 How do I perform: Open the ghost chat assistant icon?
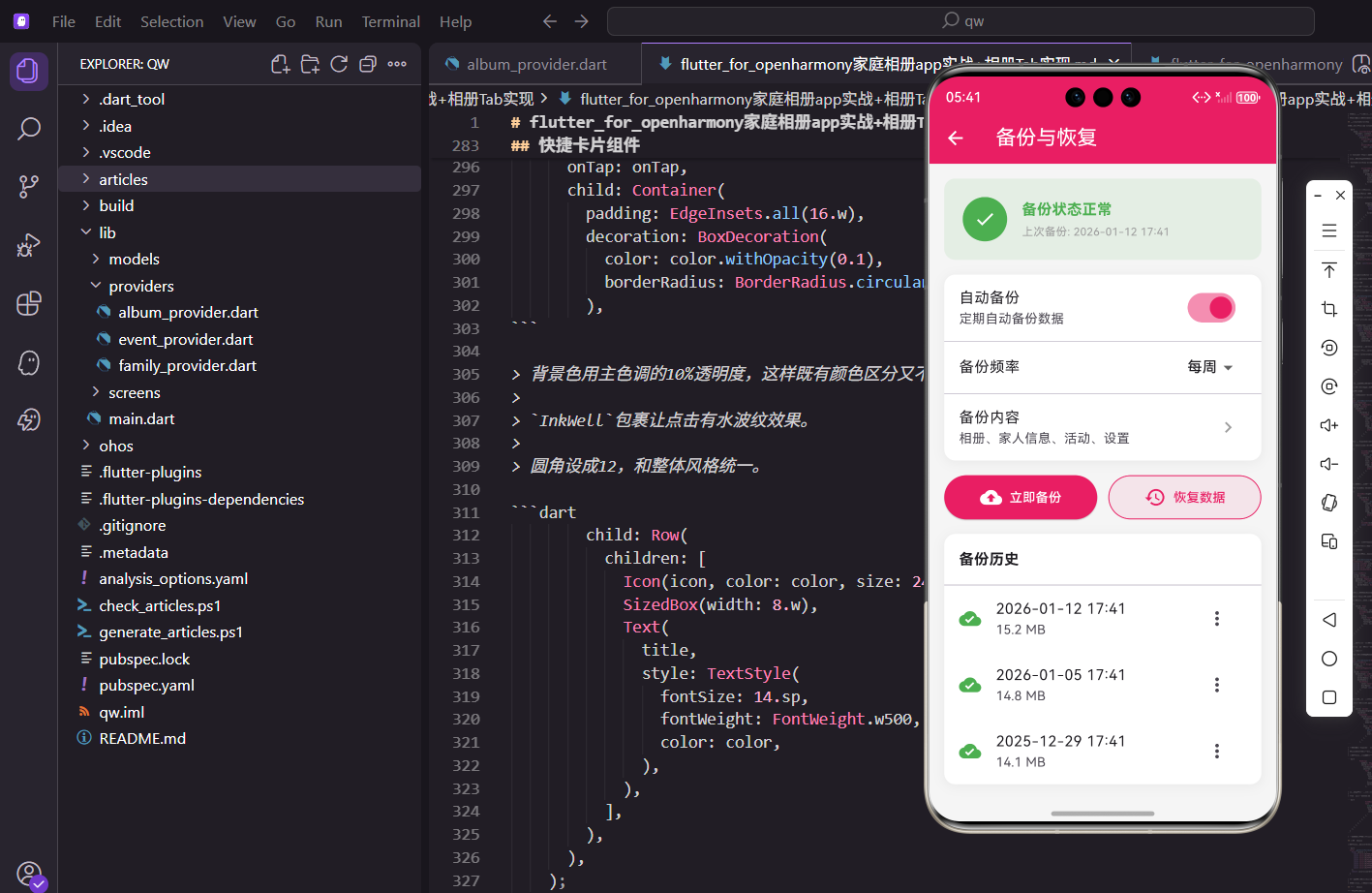29,362
